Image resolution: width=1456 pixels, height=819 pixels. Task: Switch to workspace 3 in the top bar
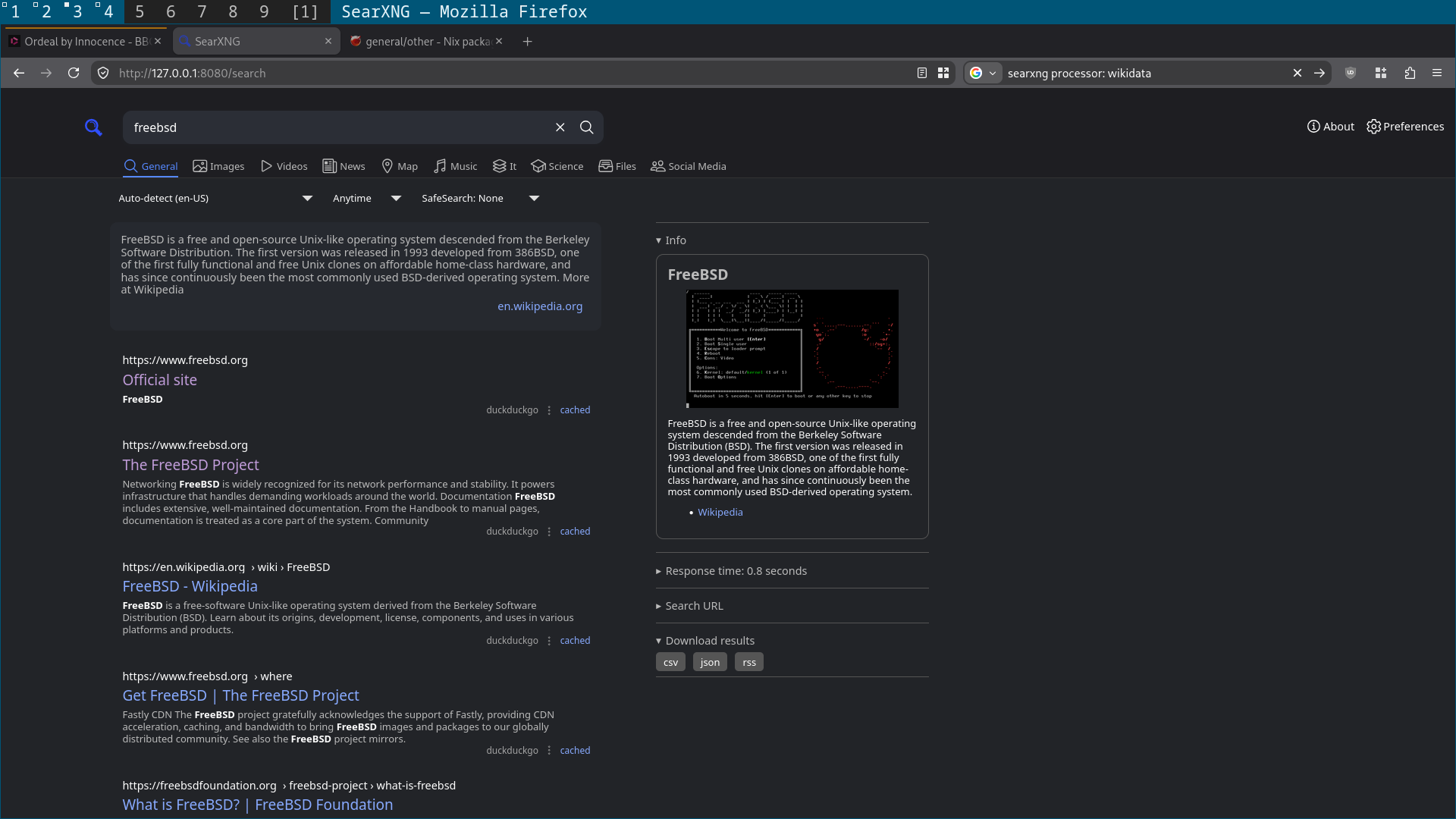coord(77,11)
